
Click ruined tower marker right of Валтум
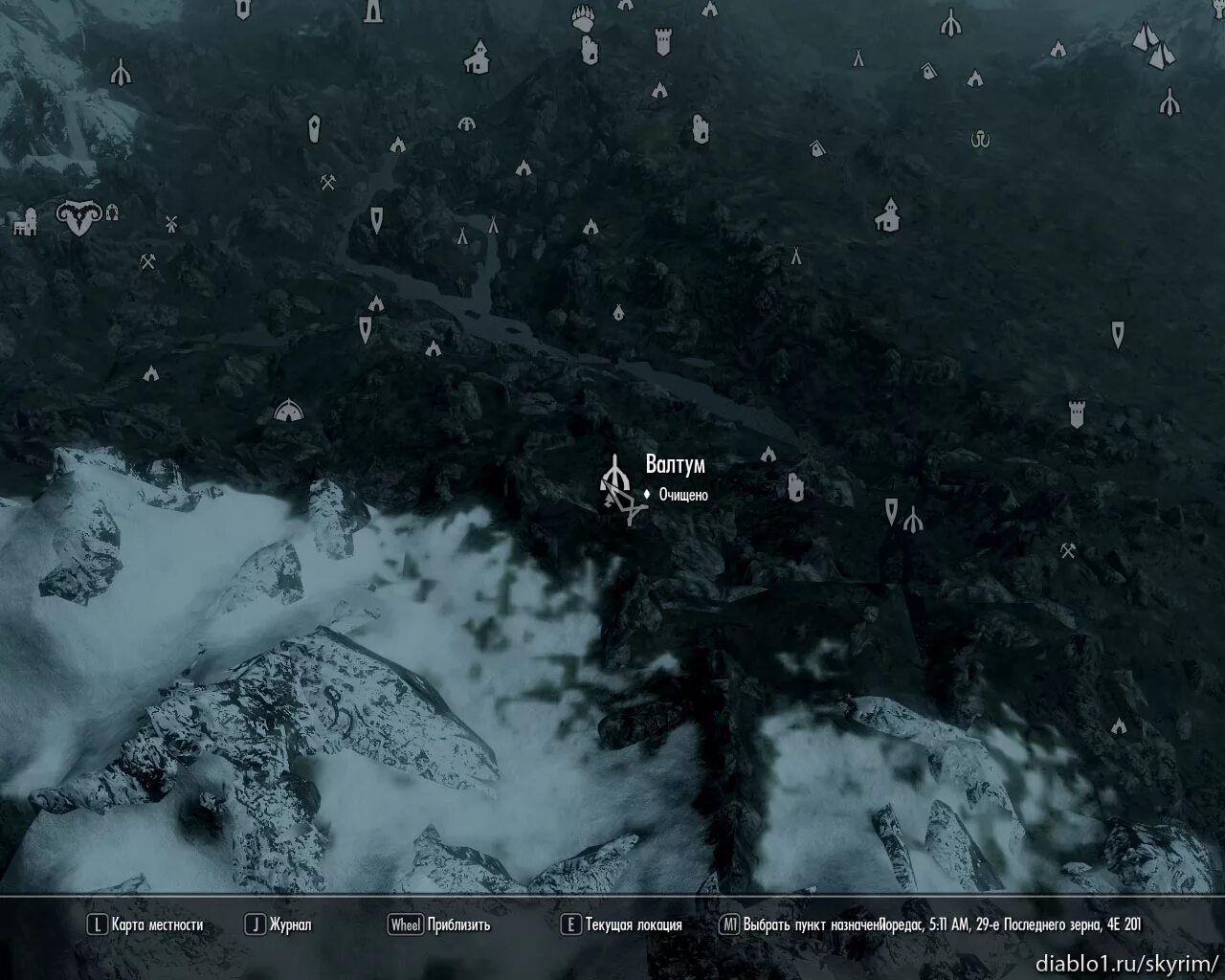click(x=795, y=486)
